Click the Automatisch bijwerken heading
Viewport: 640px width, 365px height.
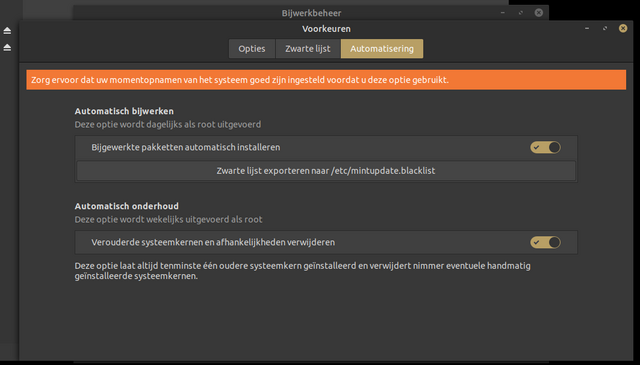point(124,111)
